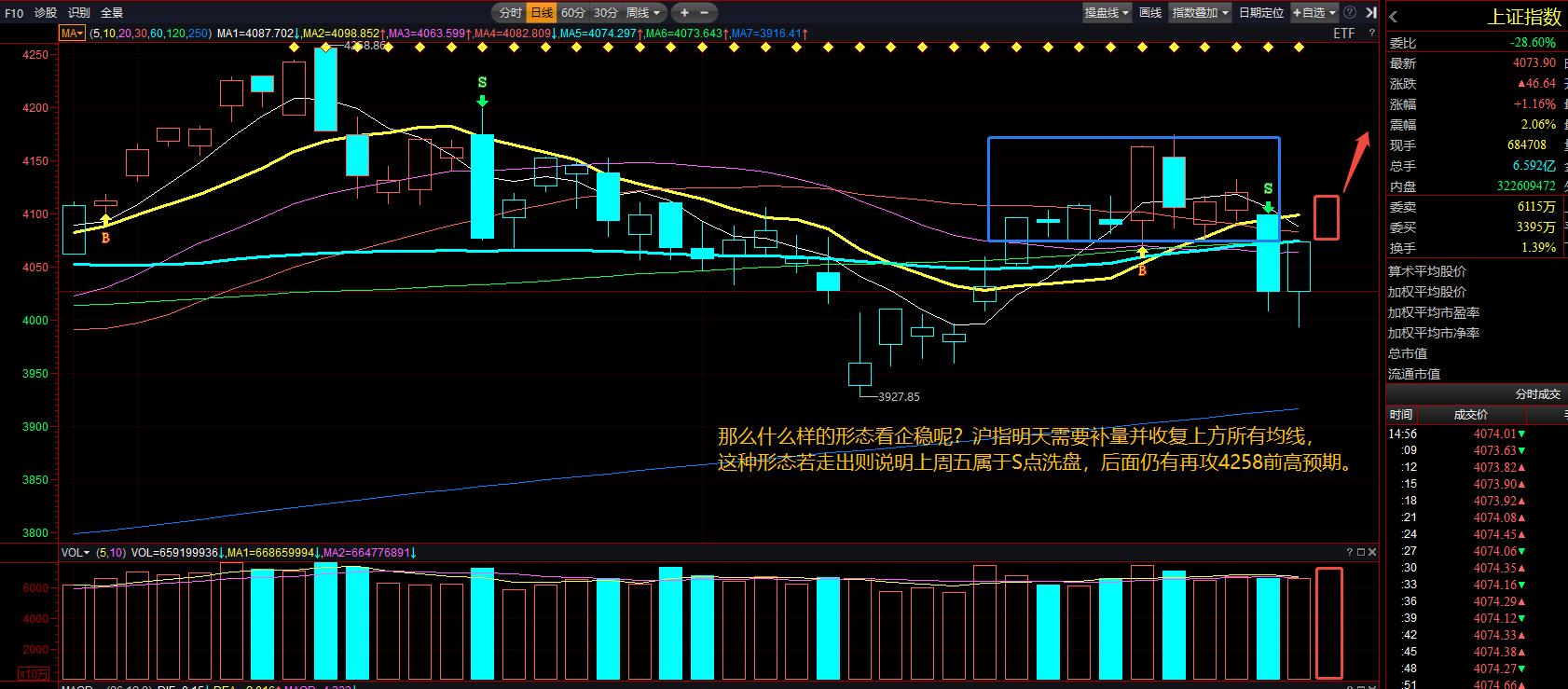Select the 委买 bid orders row

1477,227
